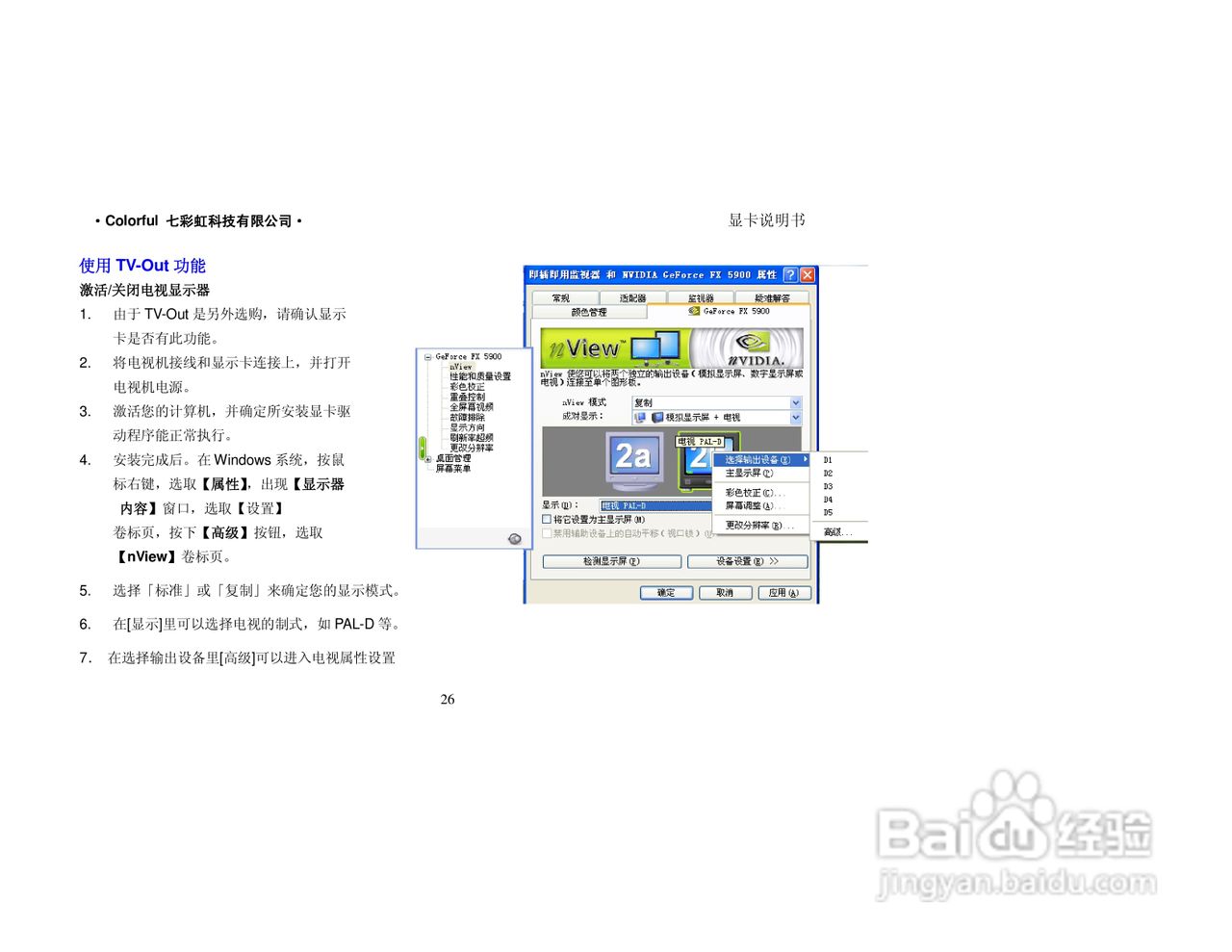Click the green slide-out handle on the tree panel
1232x952 pixels.
pyautogui.click(x=422, y=448)
